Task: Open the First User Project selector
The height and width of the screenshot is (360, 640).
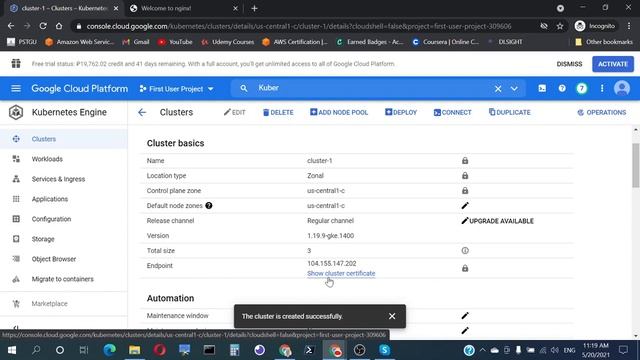Action: click(176, 89)
